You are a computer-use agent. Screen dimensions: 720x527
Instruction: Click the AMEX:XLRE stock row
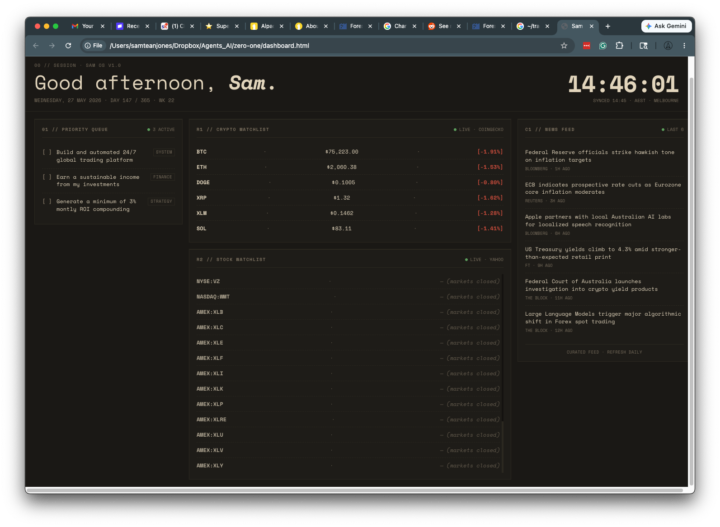coord(348,420)
